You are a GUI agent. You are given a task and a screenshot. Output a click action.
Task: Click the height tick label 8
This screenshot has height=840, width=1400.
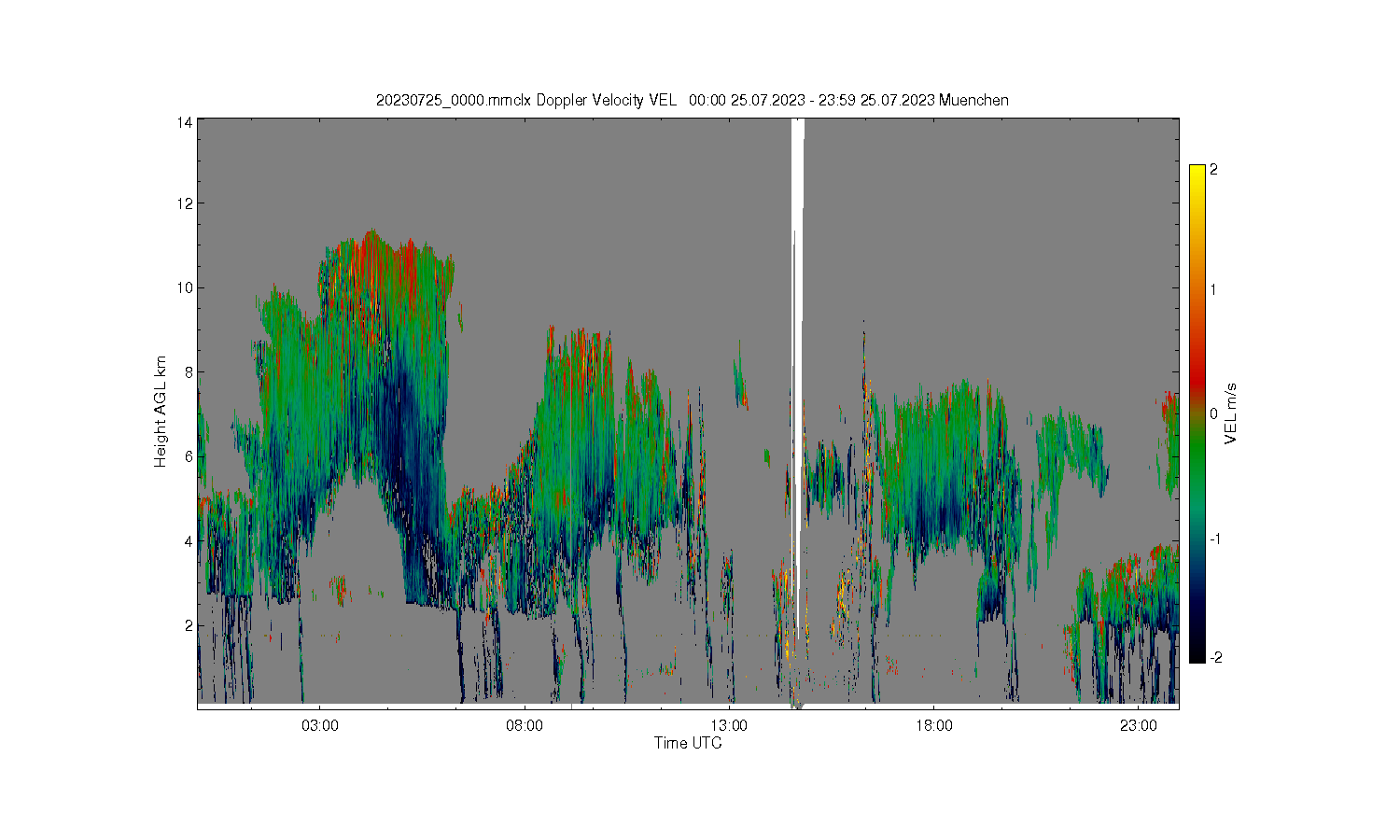point(189,371)
